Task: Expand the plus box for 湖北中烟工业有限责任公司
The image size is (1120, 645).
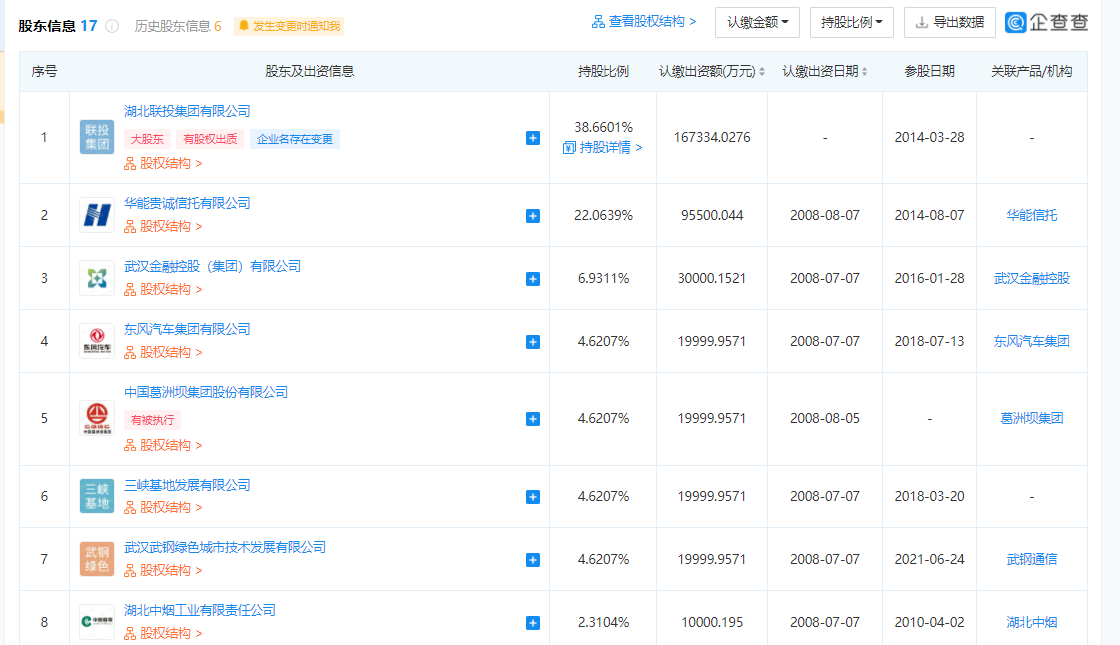Action: 533,623
